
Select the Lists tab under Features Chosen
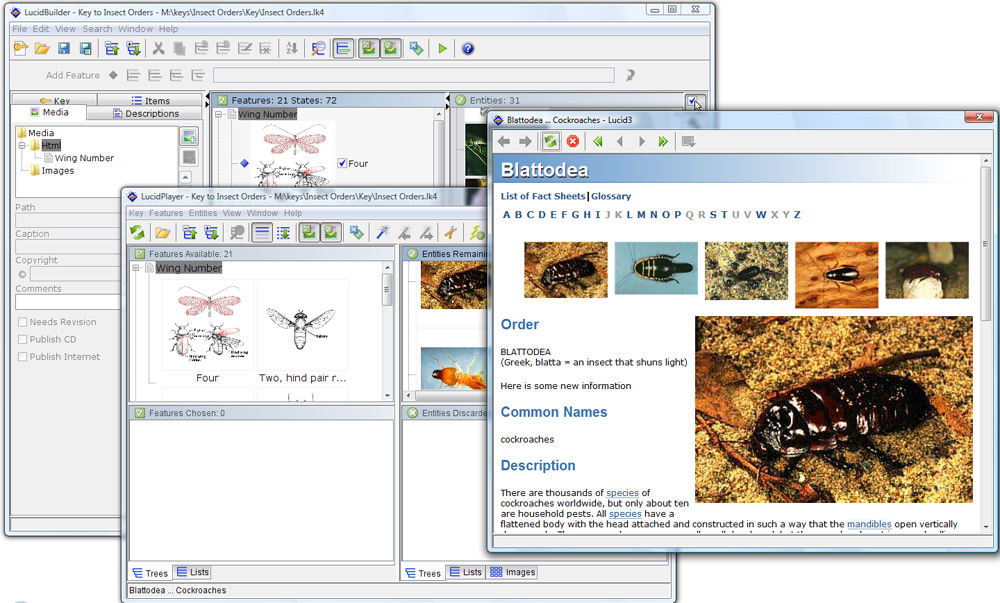click(193, 572)
